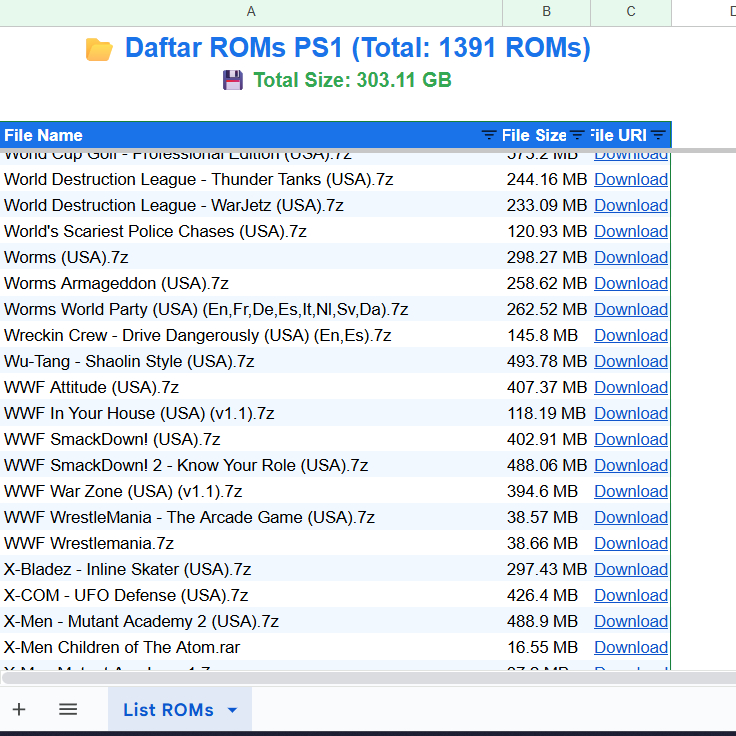Switch to the List ROMs sheet tab

pyautogui.click(x=168, y=710)
